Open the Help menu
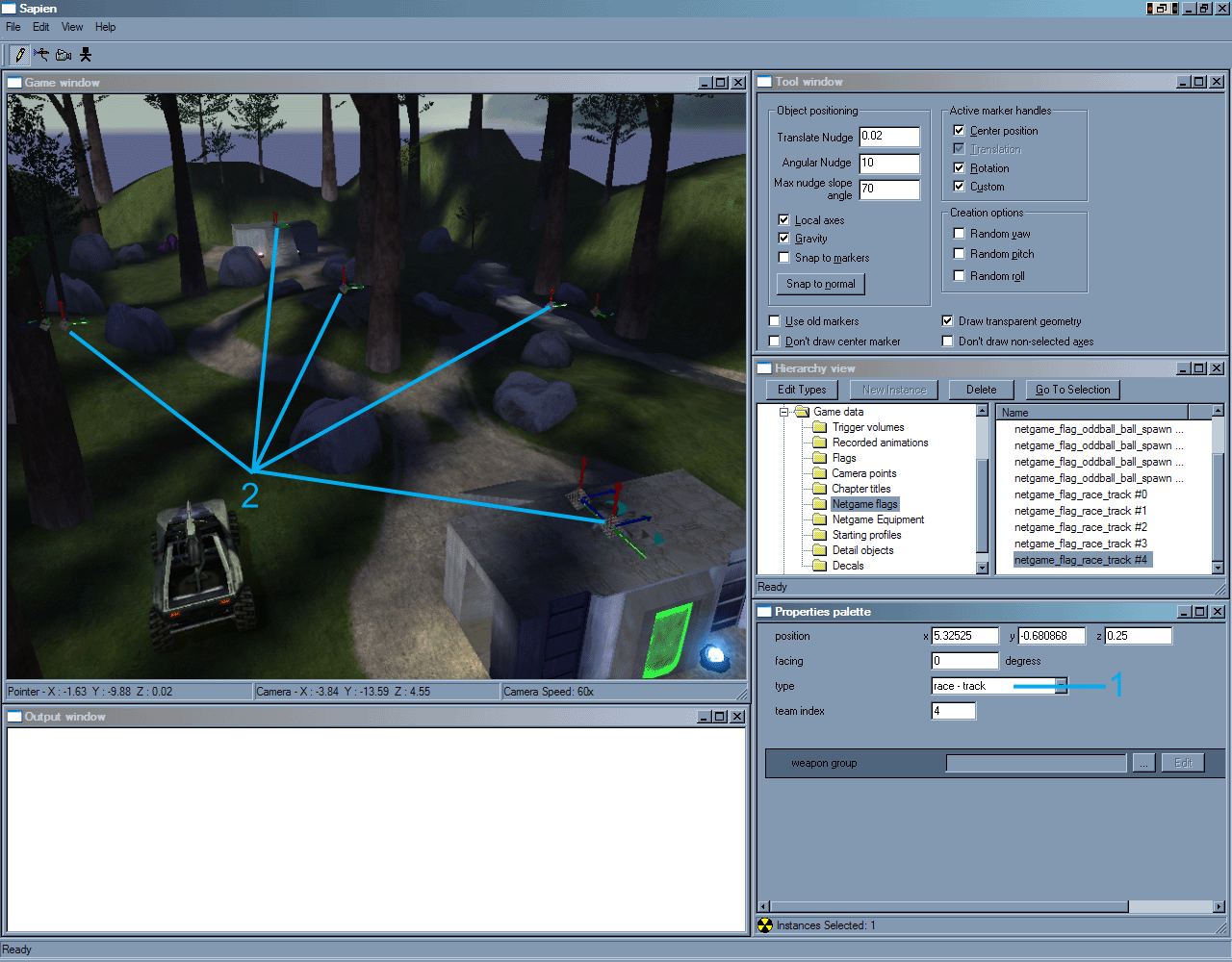This screenshot has width=1232, height=962. 106,27
